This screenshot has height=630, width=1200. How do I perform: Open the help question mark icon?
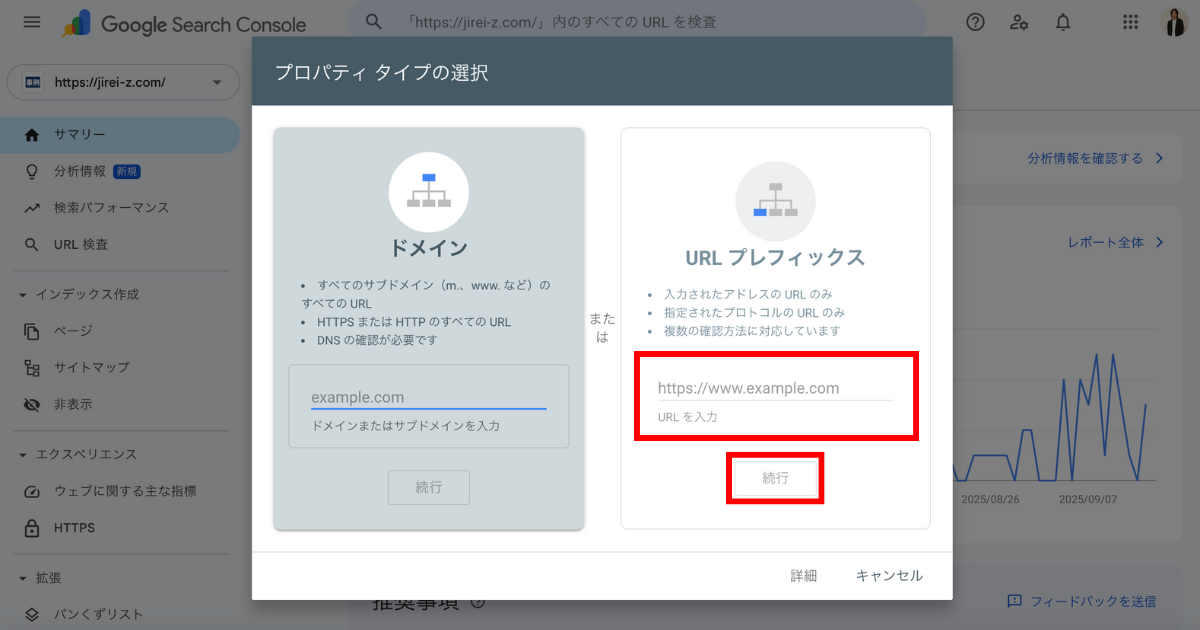976,22
